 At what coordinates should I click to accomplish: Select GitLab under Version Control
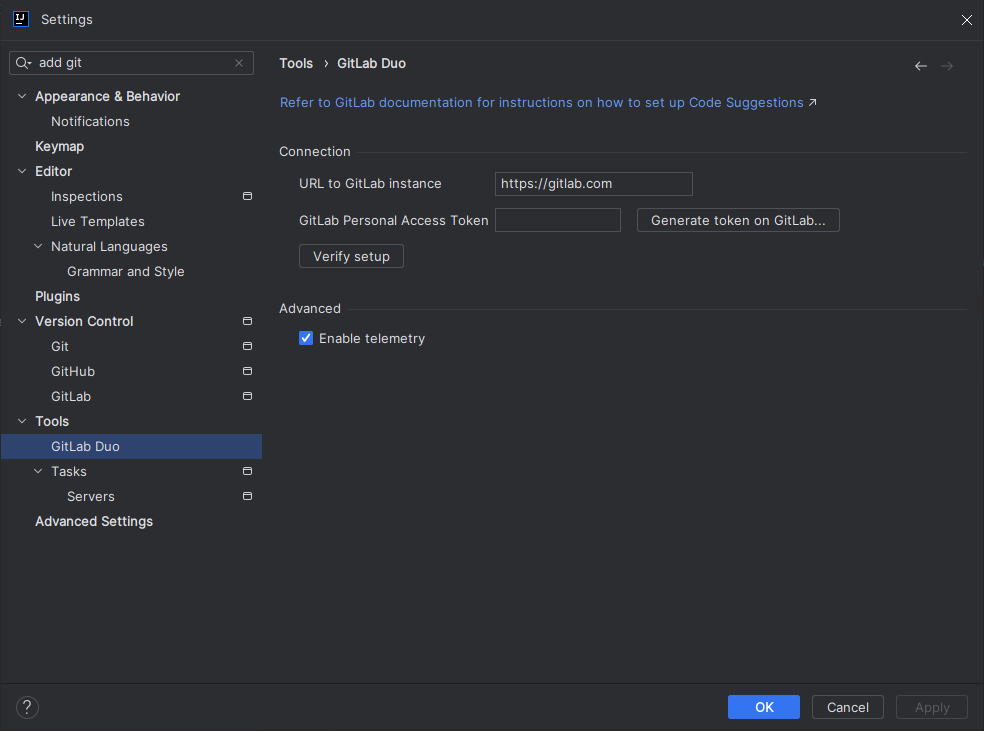click(x=71, y=397)
